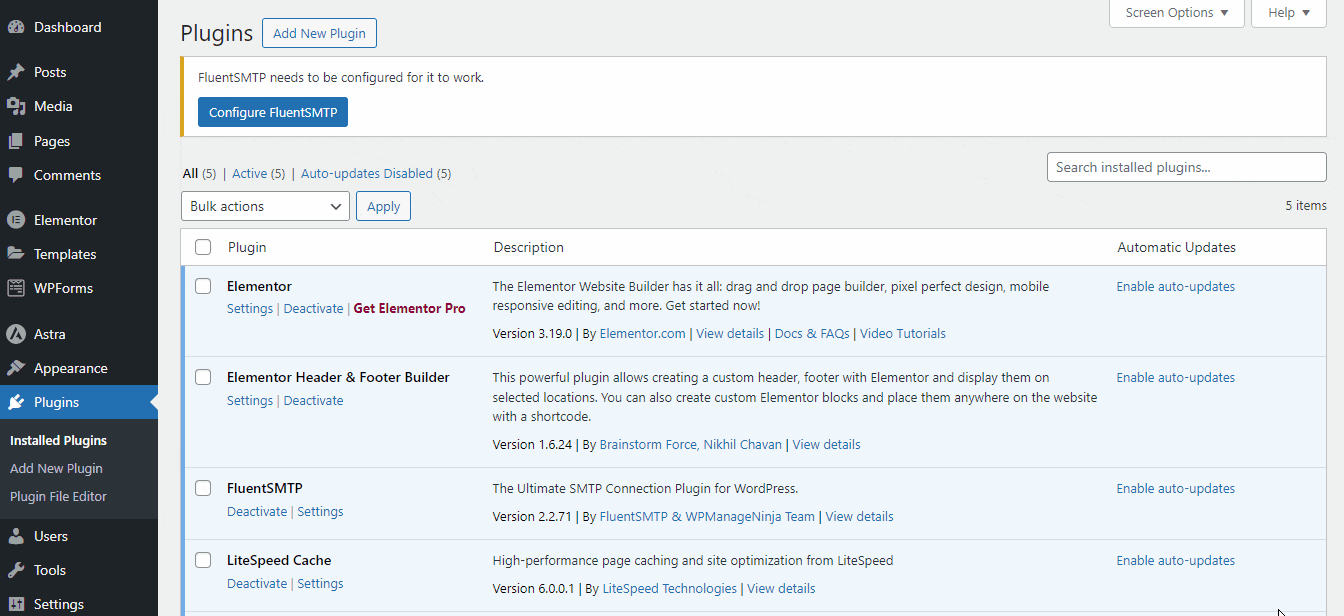
Task: Click the Astra sidebar icon
Action: tap(17, 333)
